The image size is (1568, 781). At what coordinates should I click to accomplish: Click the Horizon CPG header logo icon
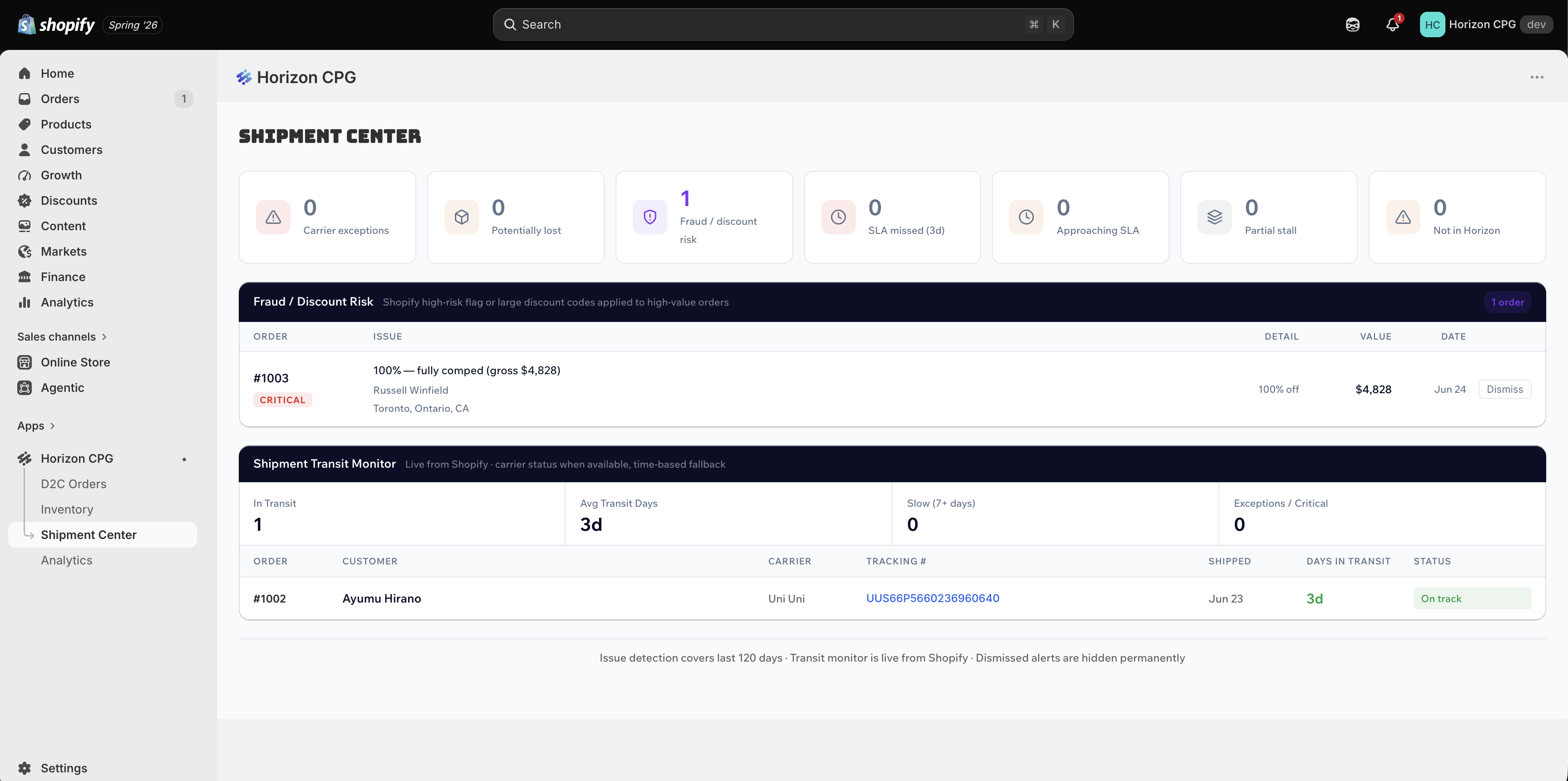pos(244,77)
